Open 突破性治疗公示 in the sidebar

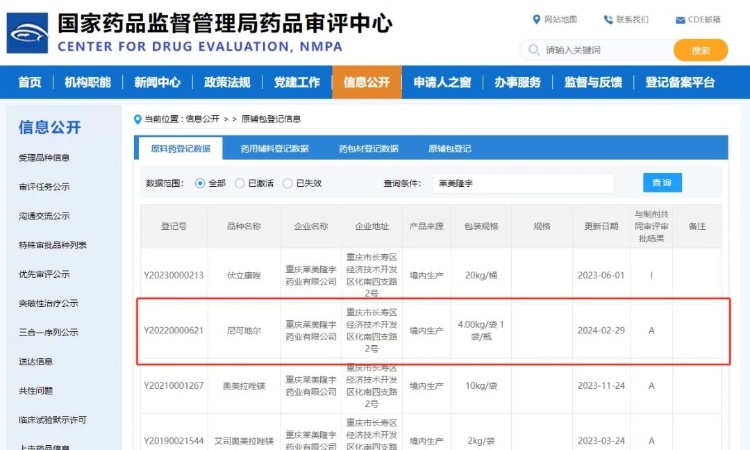(x=48, y=303)
